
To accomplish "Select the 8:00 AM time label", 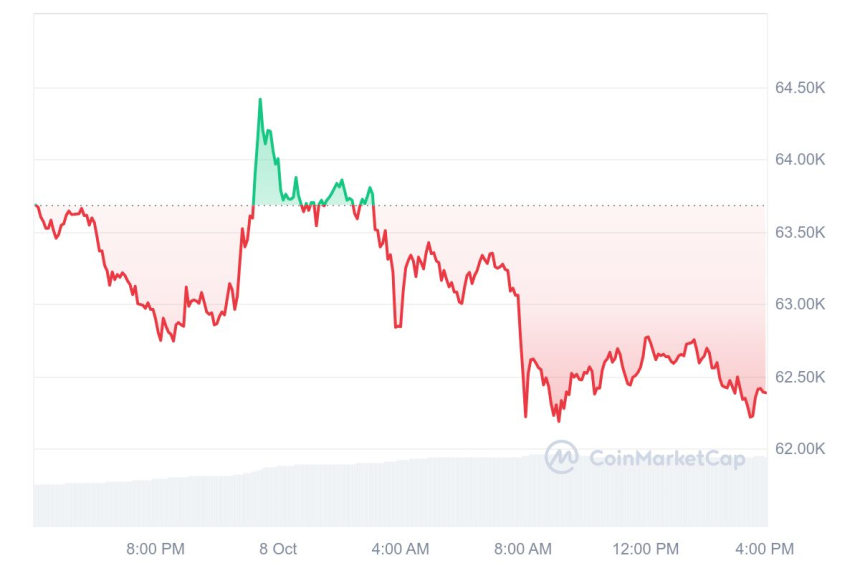I will coord(522,549).
